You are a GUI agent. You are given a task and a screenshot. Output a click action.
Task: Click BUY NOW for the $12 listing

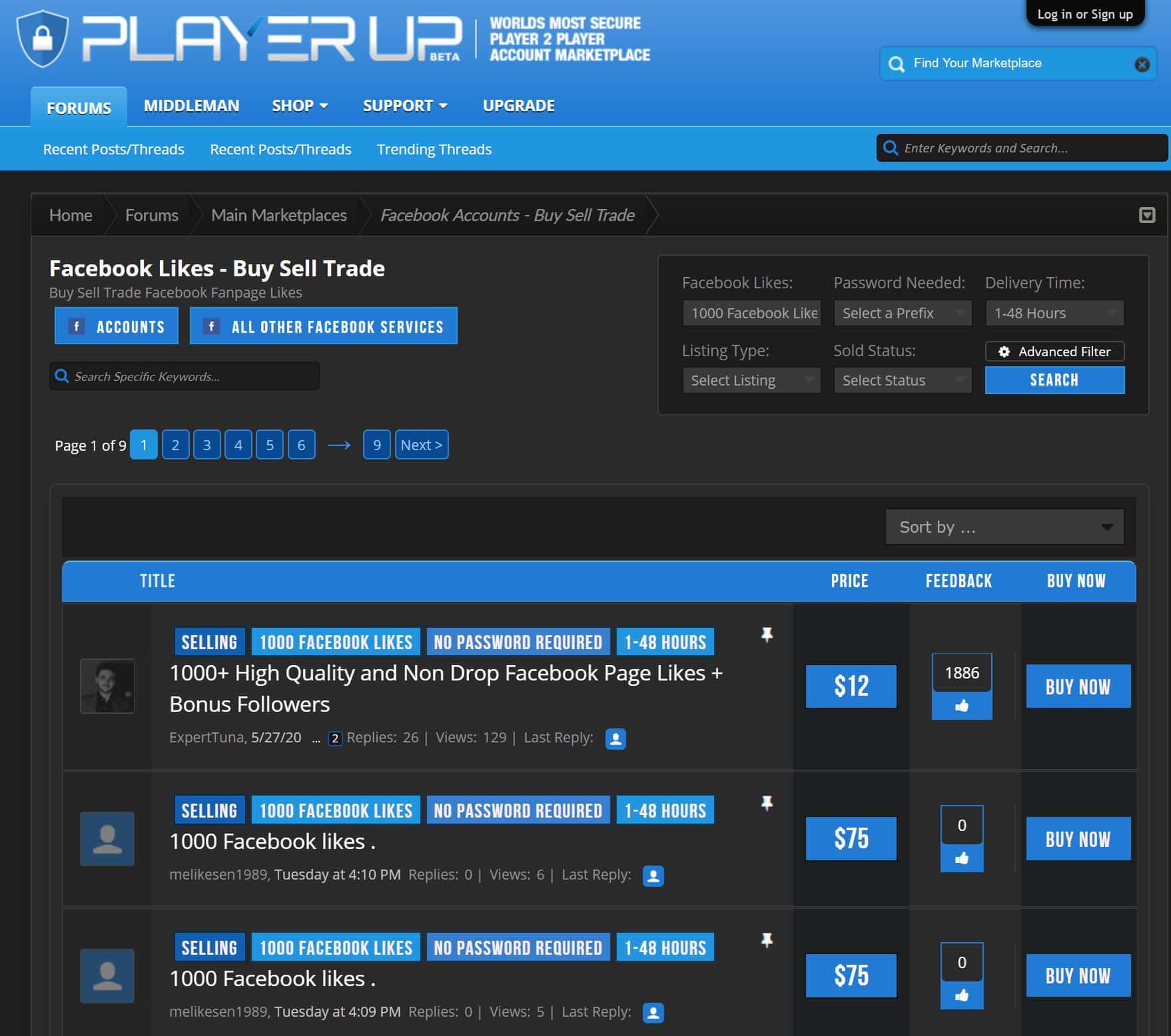pos(1078,686)
